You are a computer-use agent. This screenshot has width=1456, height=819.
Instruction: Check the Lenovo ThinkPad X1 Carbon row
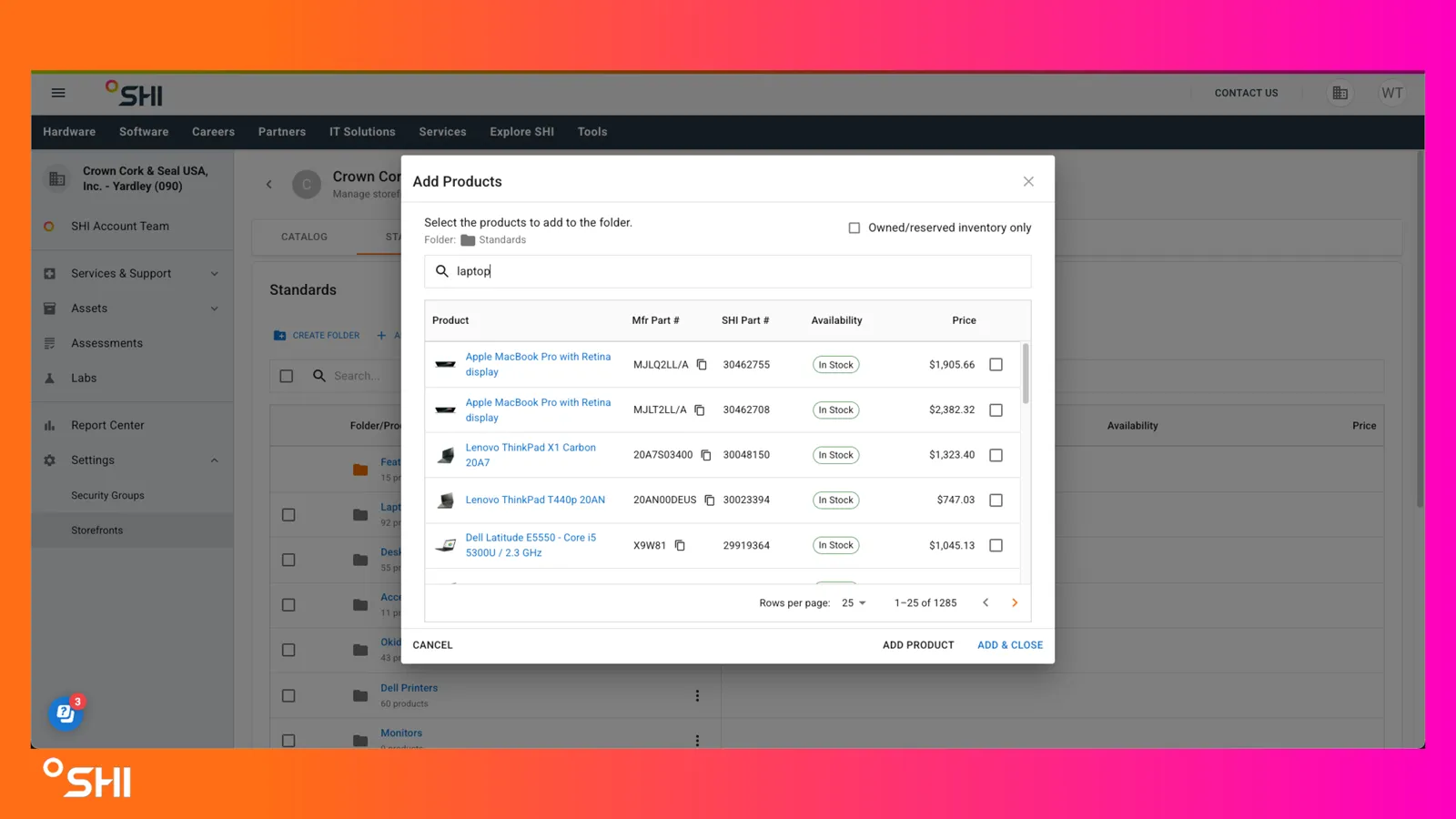(x=996, y=455)
